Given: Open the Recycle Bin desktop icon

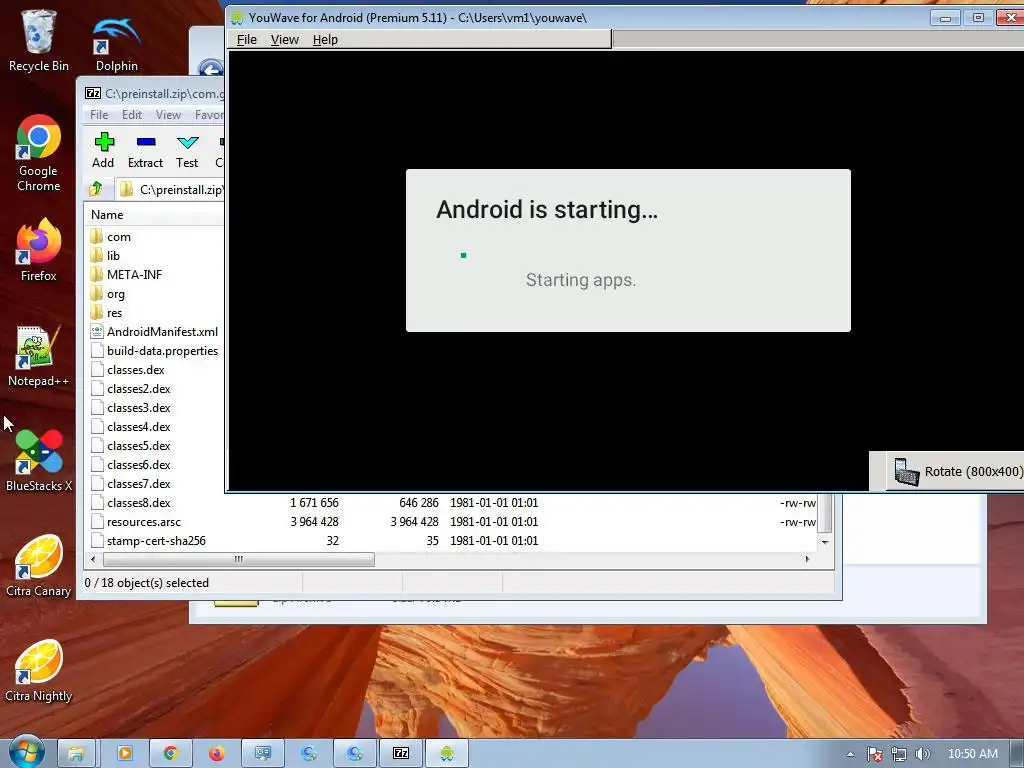Looking at the screenshot, I should click(39, 40).
